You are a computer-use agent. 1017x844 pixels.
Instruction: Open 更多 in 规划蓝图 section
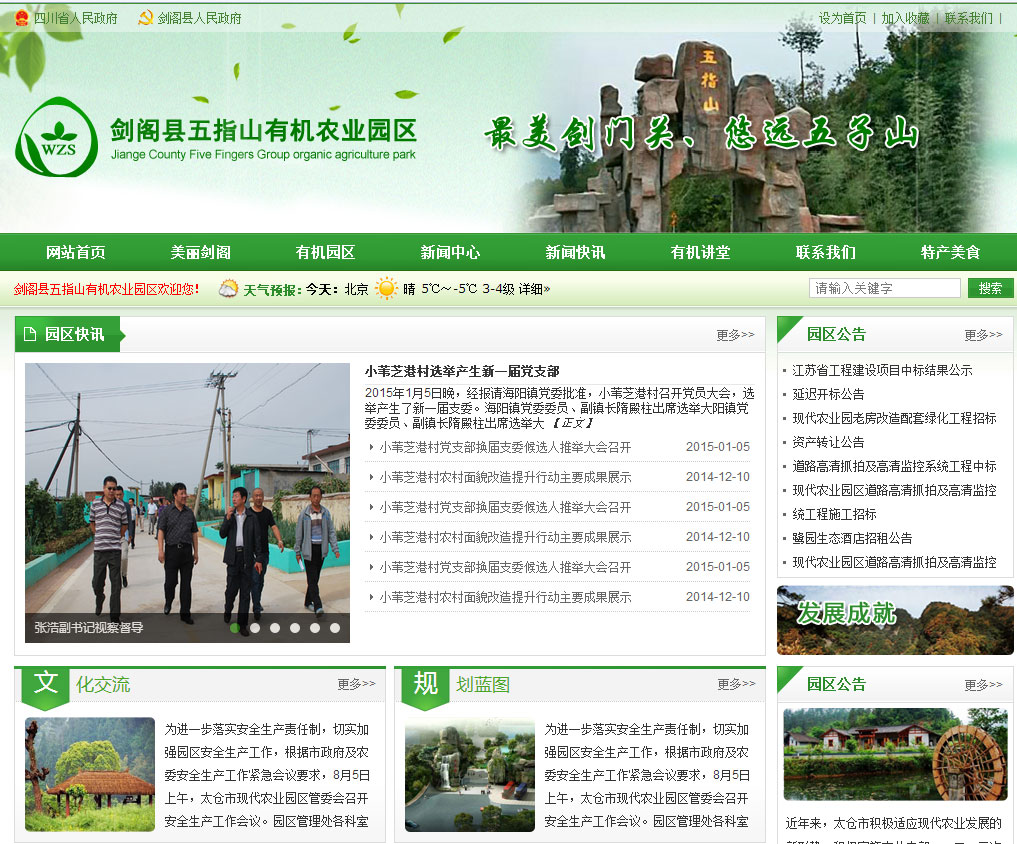pyautogui.click(x=736, y=684)
